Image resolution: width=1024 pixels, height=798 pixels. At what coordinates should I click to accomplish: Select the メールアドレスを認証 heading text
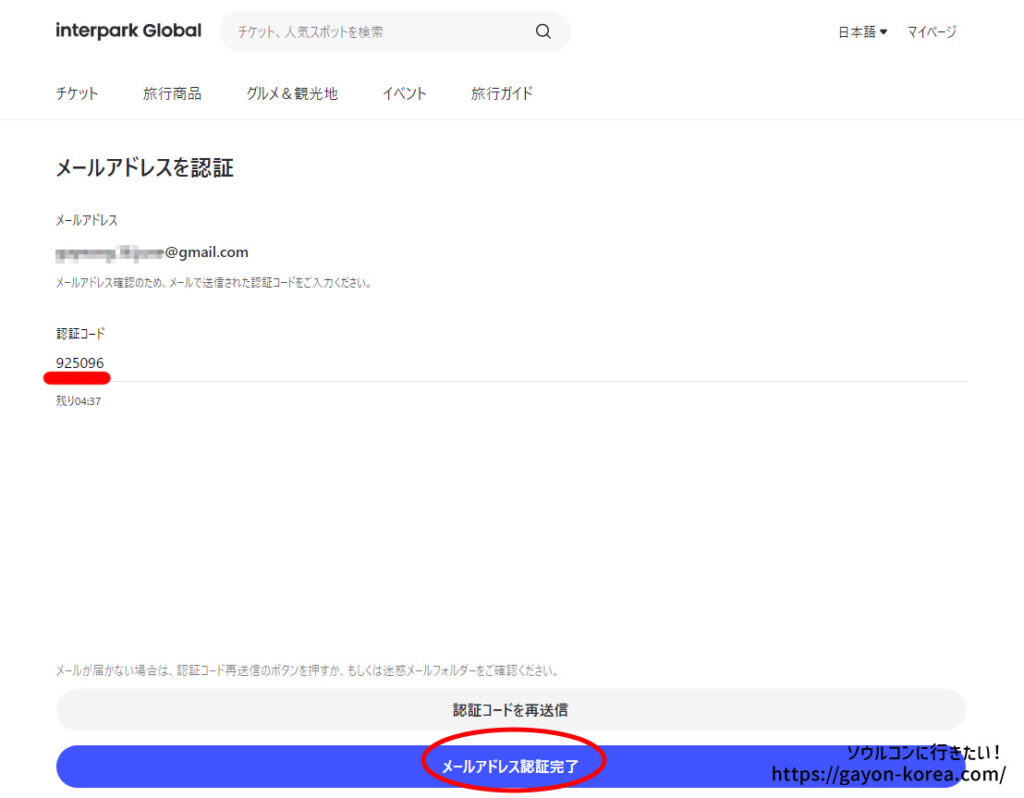[x=145, y=168]
